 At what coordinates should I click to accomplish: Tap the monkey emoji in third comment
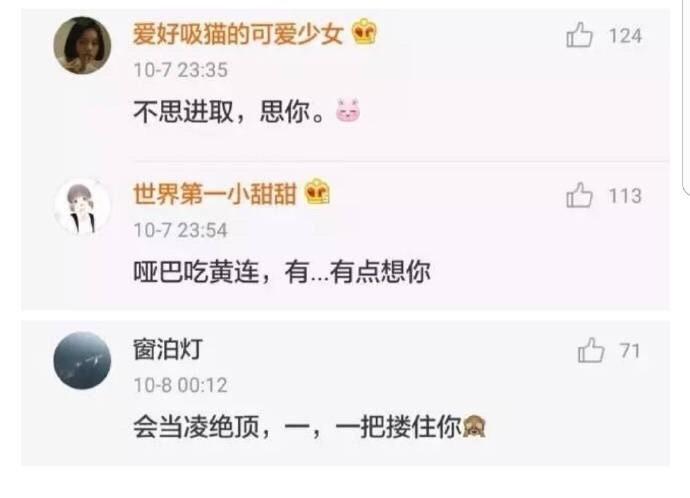[x=474, y=426]
